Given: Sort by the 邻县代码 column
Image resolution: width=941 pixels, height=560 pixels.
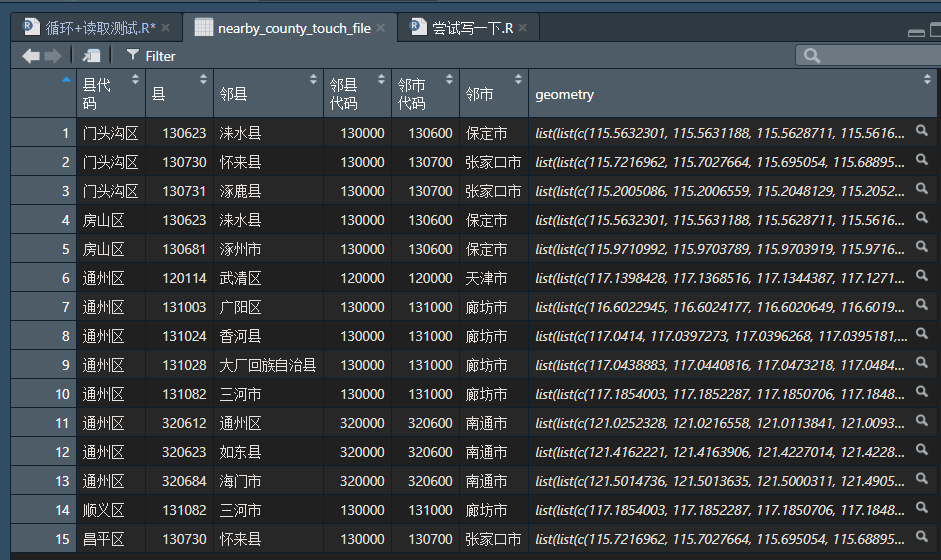Looking at the screenshot, I should (x=358, y=93).
